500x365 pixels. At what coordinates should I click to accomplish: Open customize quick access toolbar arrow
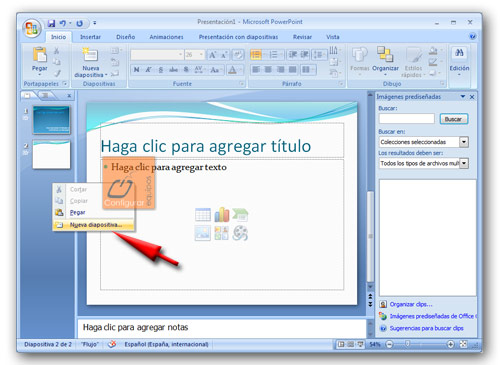tap(95, 23)
